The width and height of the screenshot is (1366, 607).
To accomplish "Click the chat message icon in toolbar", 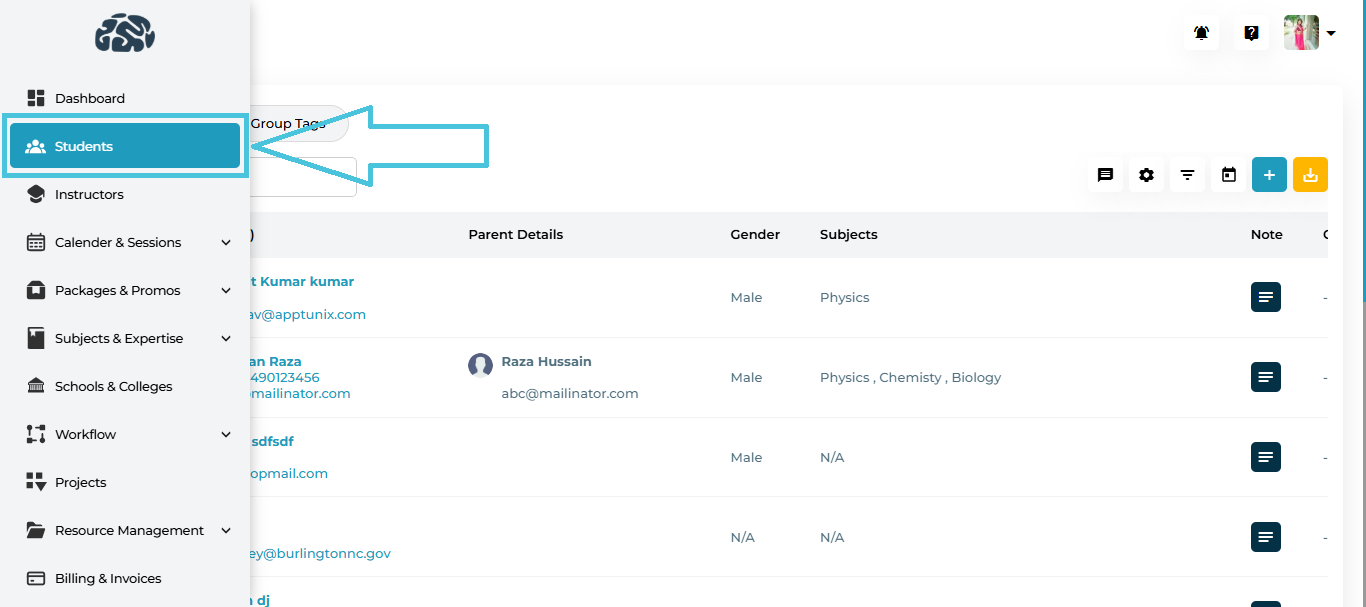I will click(x=1105, y=175).
